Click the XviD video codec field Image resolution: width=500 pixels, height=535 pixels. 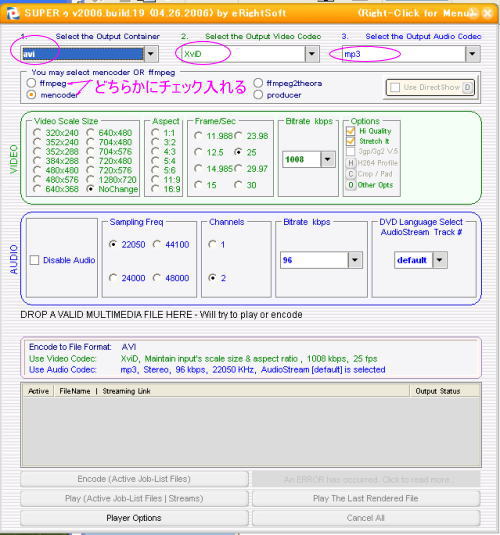243,54
